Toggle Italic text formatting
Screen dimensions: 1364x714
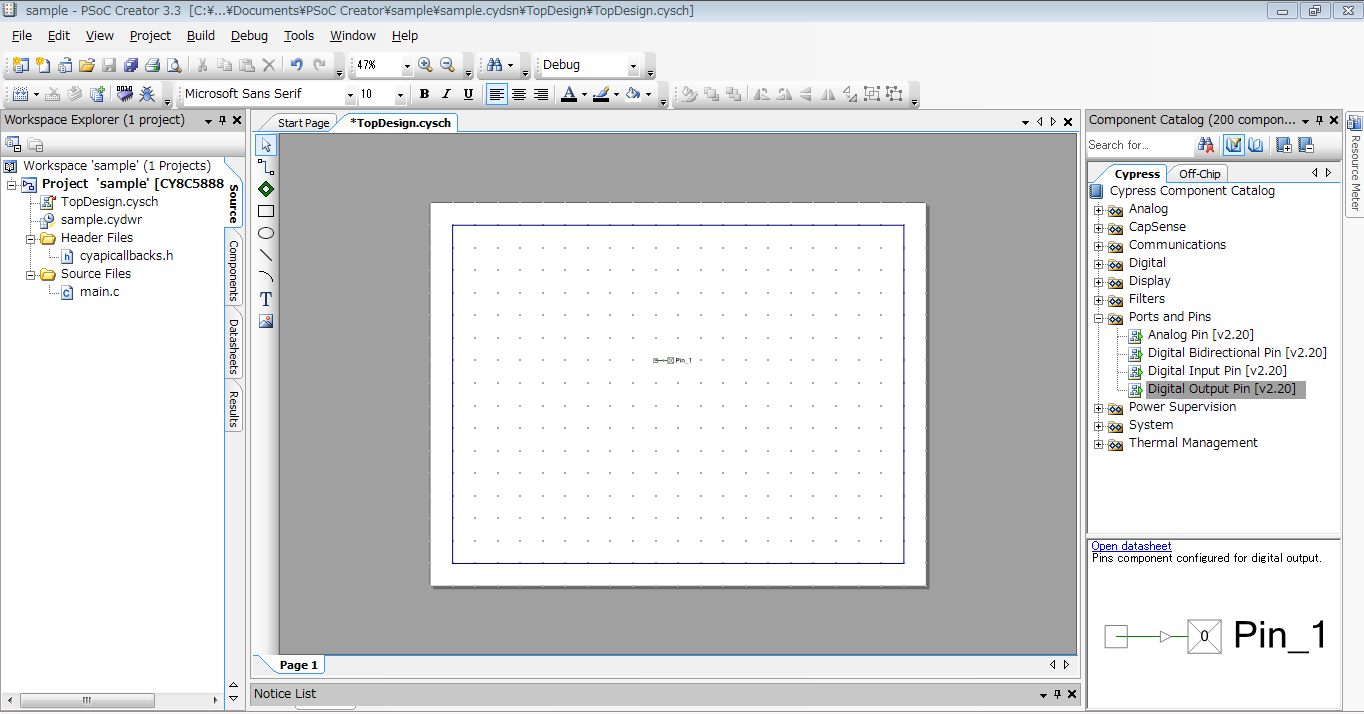(446, 94)
